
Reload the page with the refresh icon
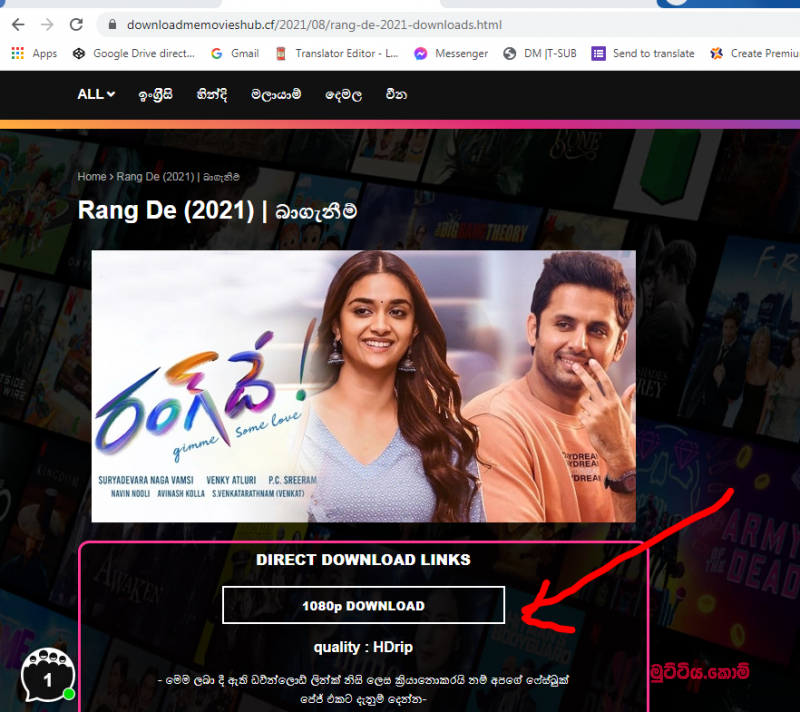(x=77, y=24)
